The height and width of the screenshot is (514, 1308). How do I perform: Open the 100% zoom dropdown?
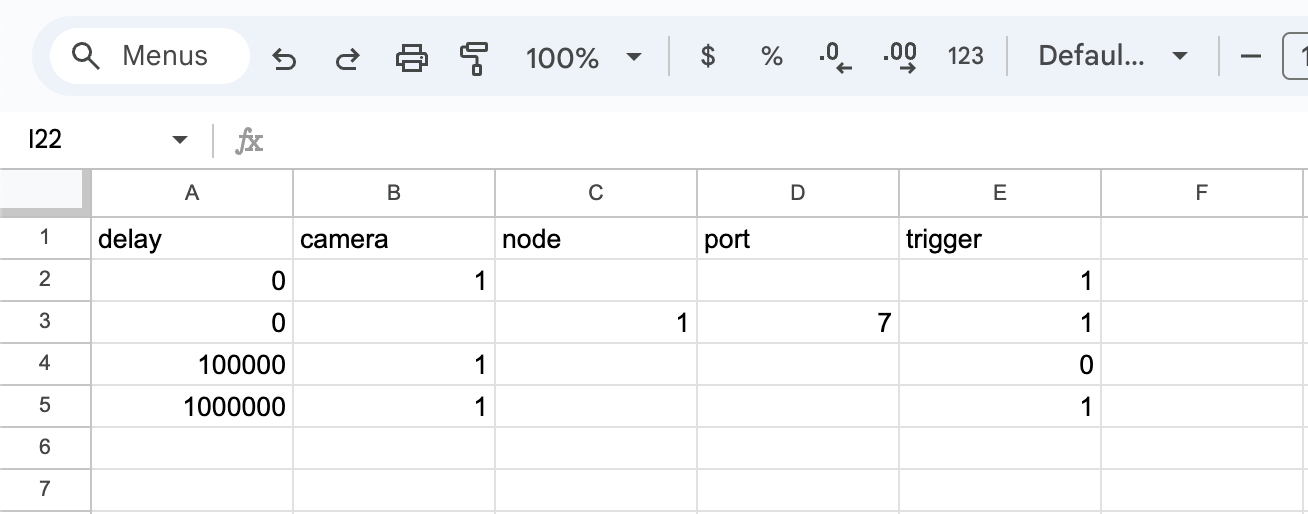click(x=584, y=57)
